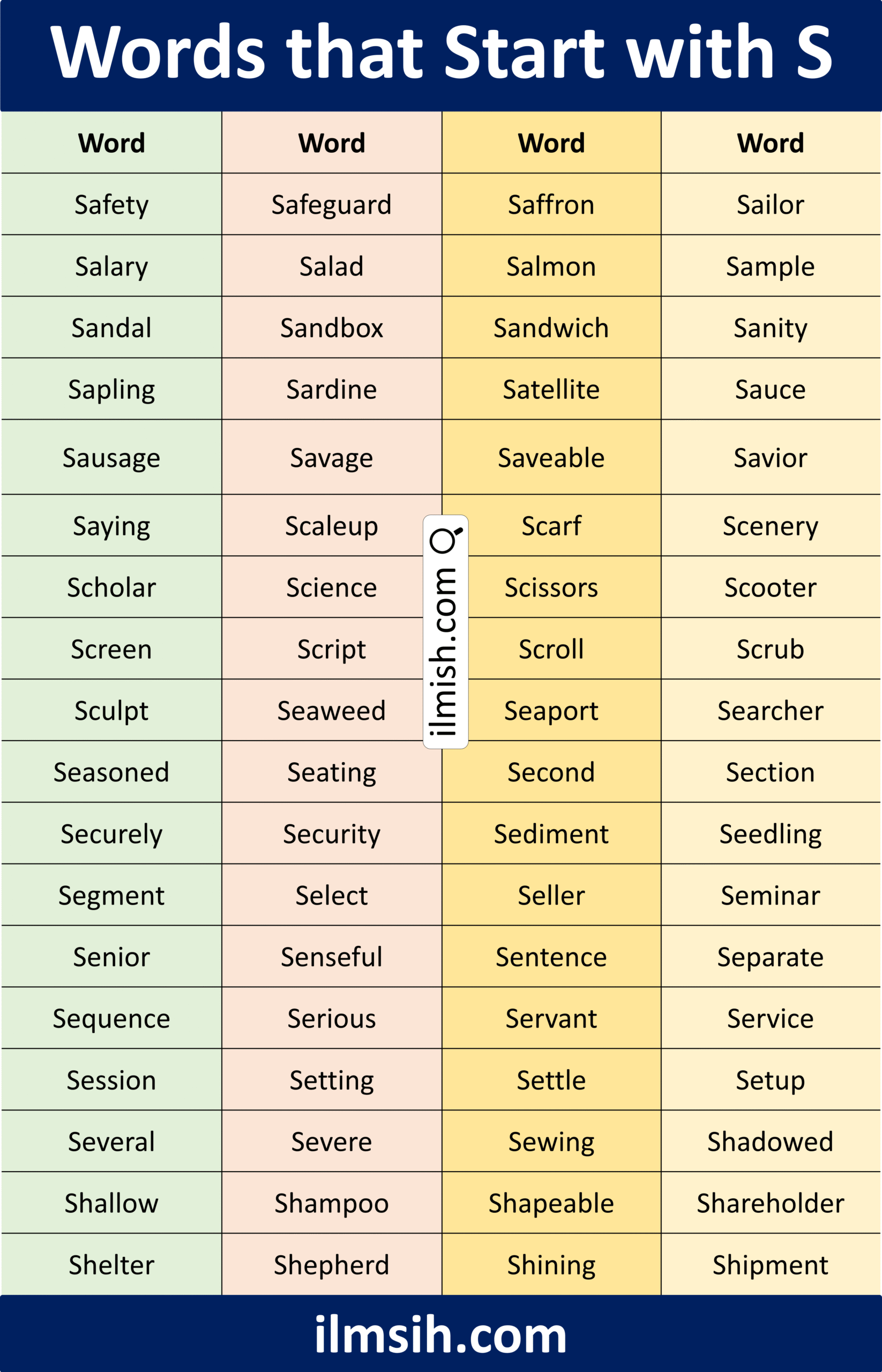
Task: Click the Security cell
Action: click(x=332, y=833)
